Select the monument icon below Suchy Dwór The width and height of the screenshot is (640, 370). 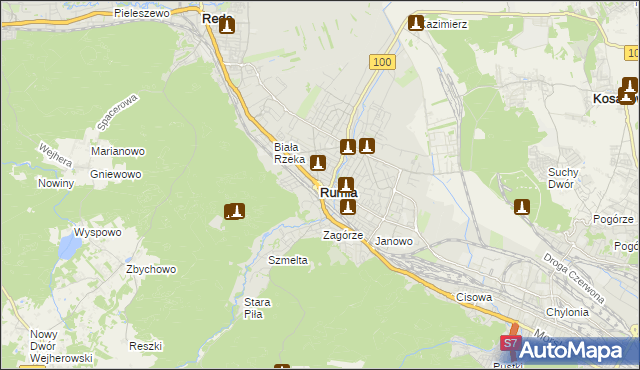coord(522,207)
